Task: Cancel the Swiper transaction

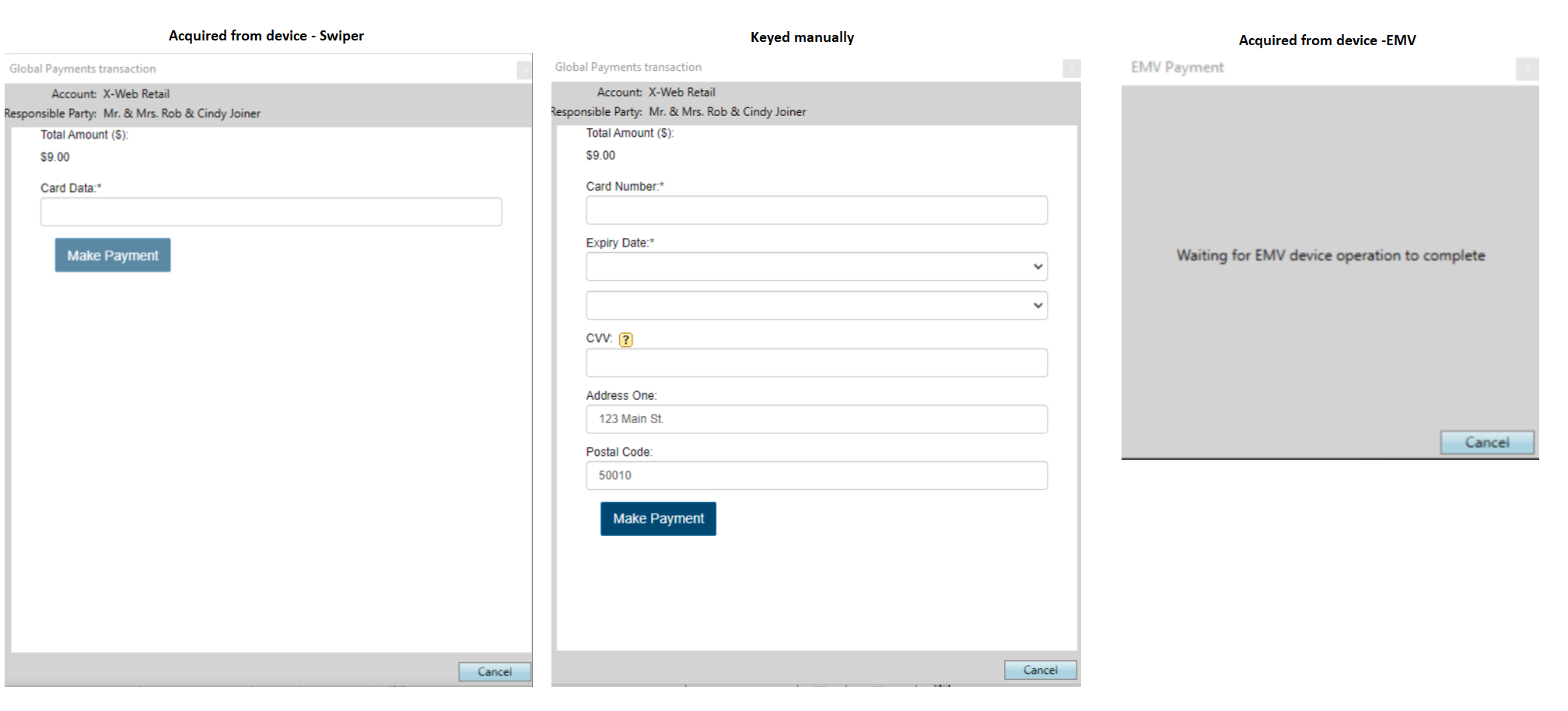Action: pos(495,671)
